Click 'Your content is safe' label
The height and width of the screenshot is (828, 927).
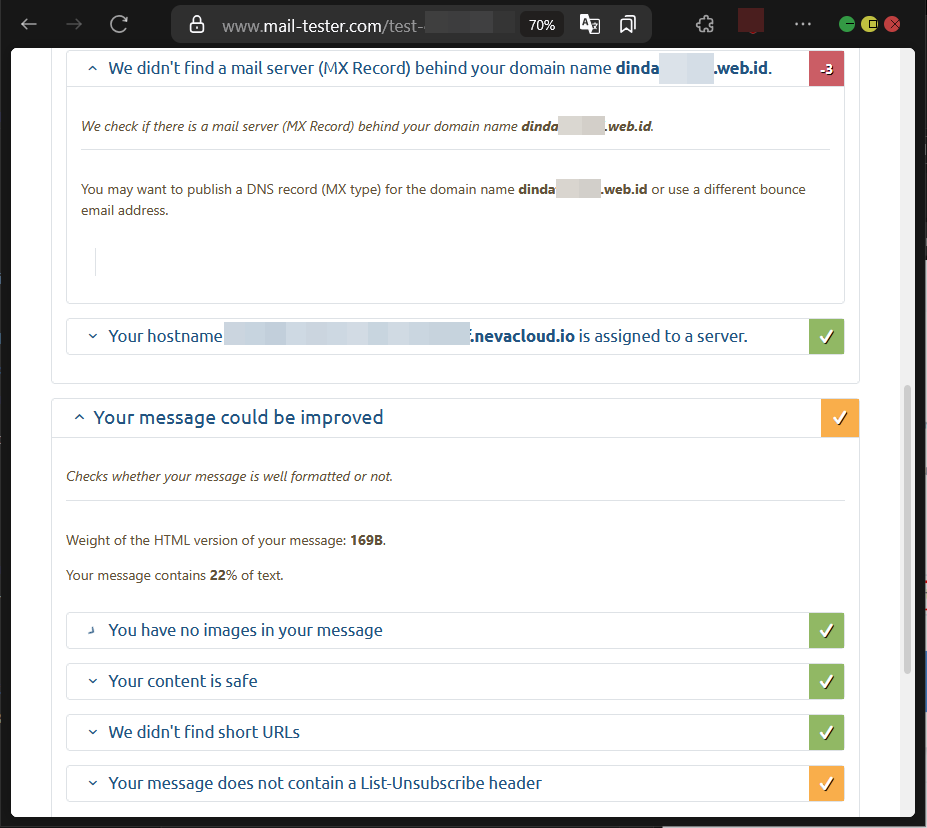click(x=183, y=681)
